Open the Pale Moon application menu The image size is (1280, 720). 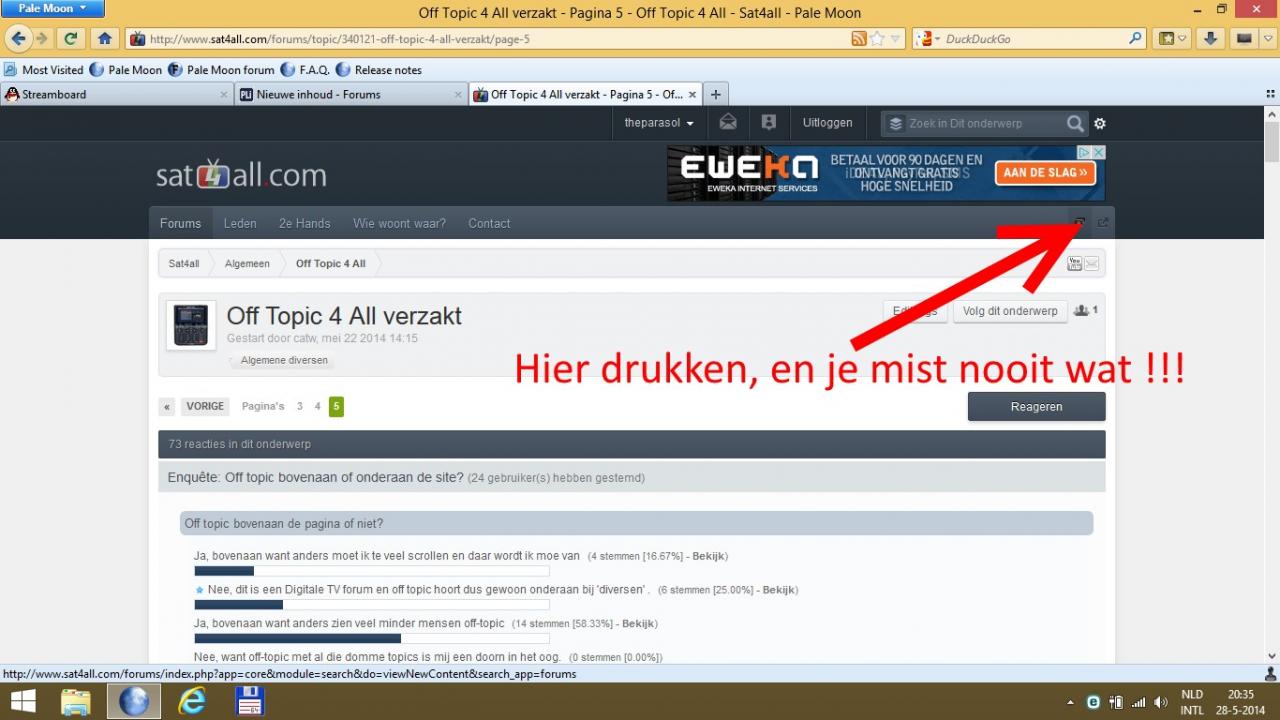54,9
